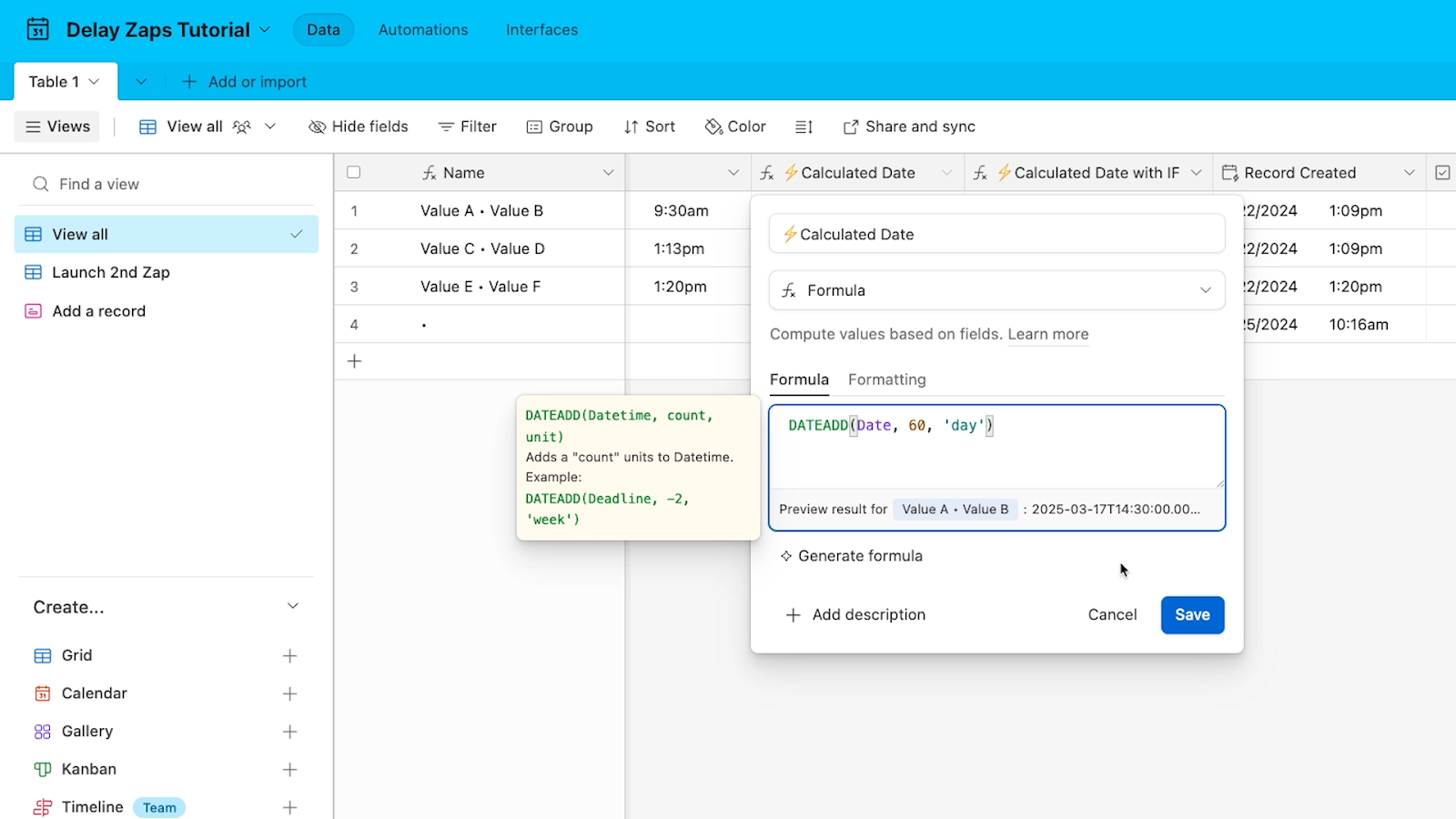The height and width of the screenshot is (819, 1456).
Task: Open the Sort menu
Action: pos(650,126)
